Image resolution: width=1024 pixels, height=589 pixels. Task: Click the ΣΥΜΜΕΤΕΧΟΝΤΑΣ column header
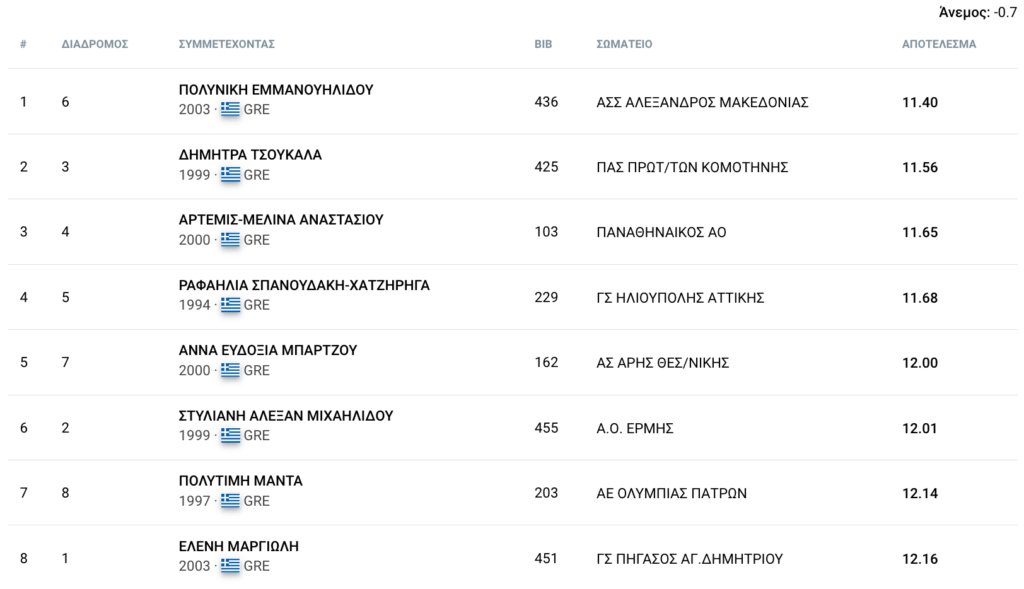[x=227, y=44]
